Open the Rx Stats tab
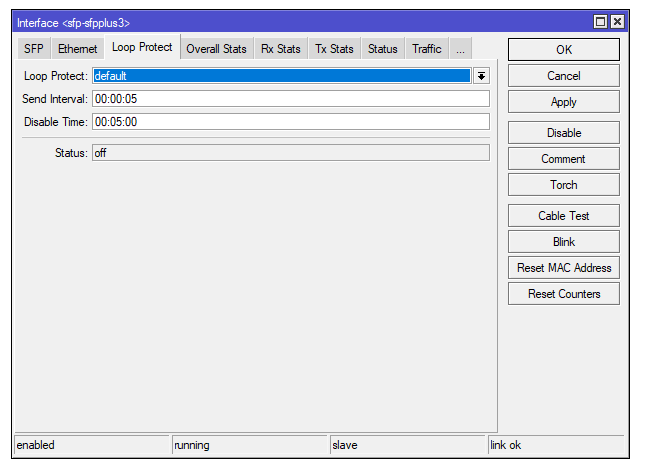Screen dimensions: 645x467 pos(281,49)
